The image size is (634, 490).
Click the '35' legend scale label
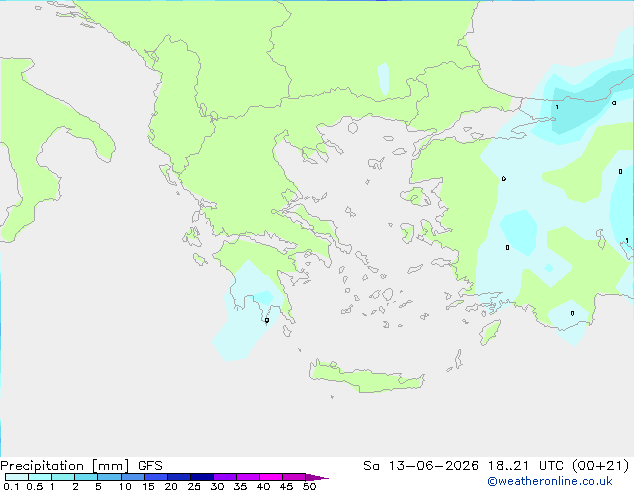(240, 486)
